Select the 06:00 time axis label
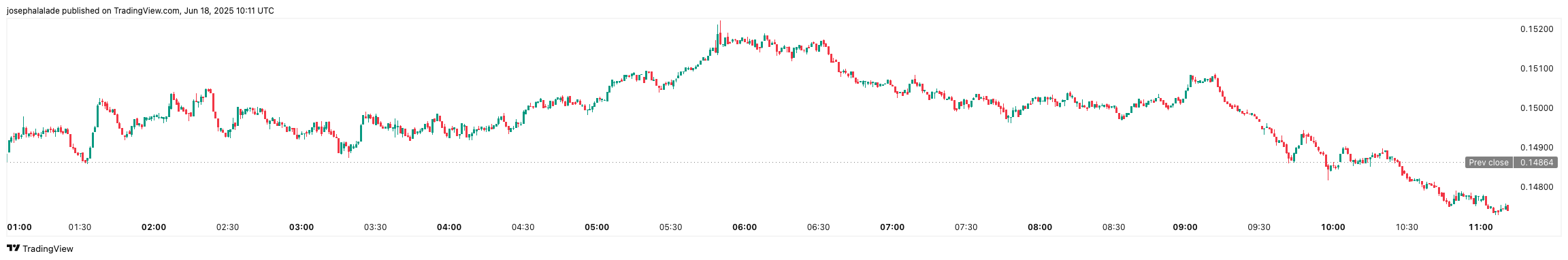 point(745,227)
